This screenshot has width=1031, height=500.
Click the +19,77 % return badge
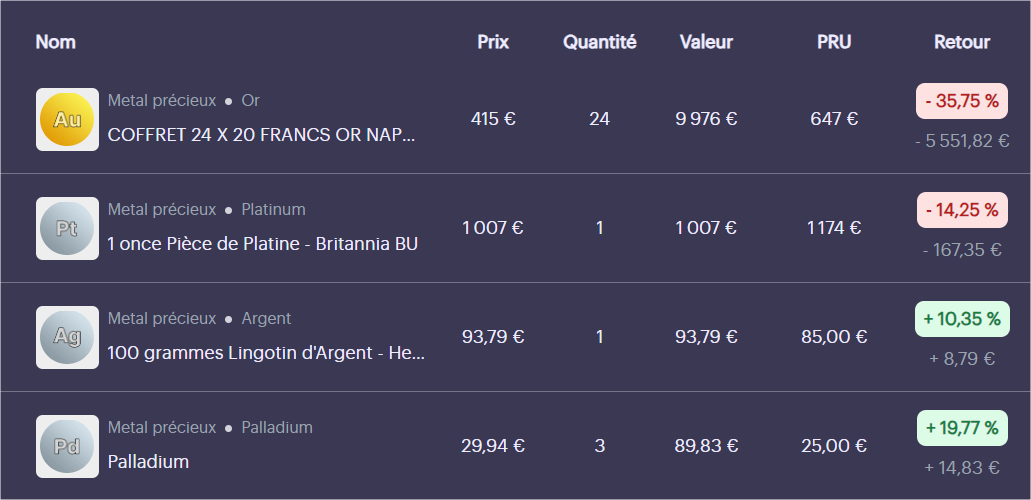tap(962, 428)
